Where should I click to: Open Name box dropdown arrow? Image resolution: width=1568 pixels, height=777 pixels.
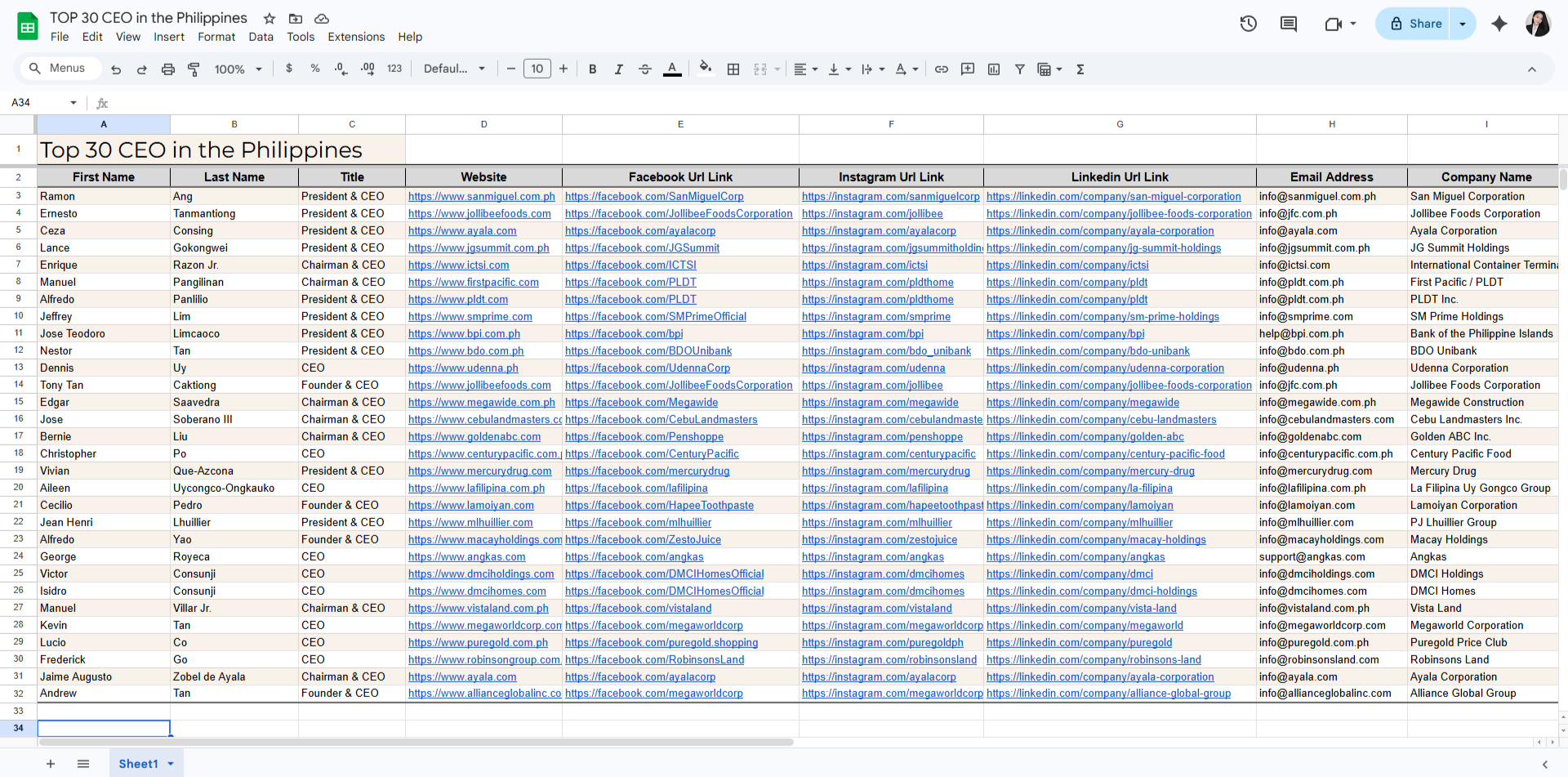[73, 103]
